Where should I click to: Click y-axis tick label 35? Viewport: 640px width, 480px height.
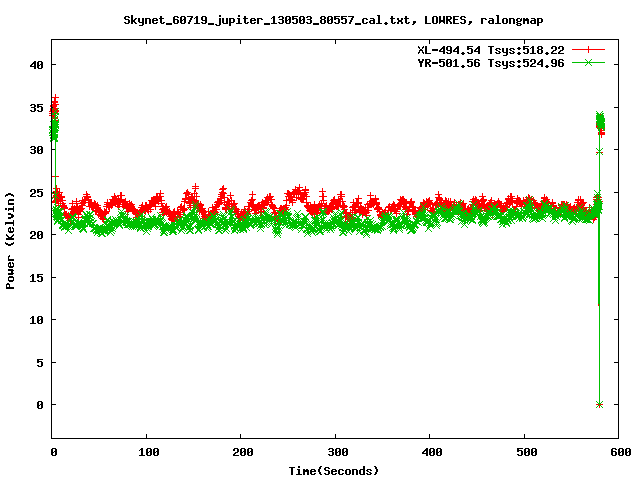pyautogui.click(x=36, y=108)
